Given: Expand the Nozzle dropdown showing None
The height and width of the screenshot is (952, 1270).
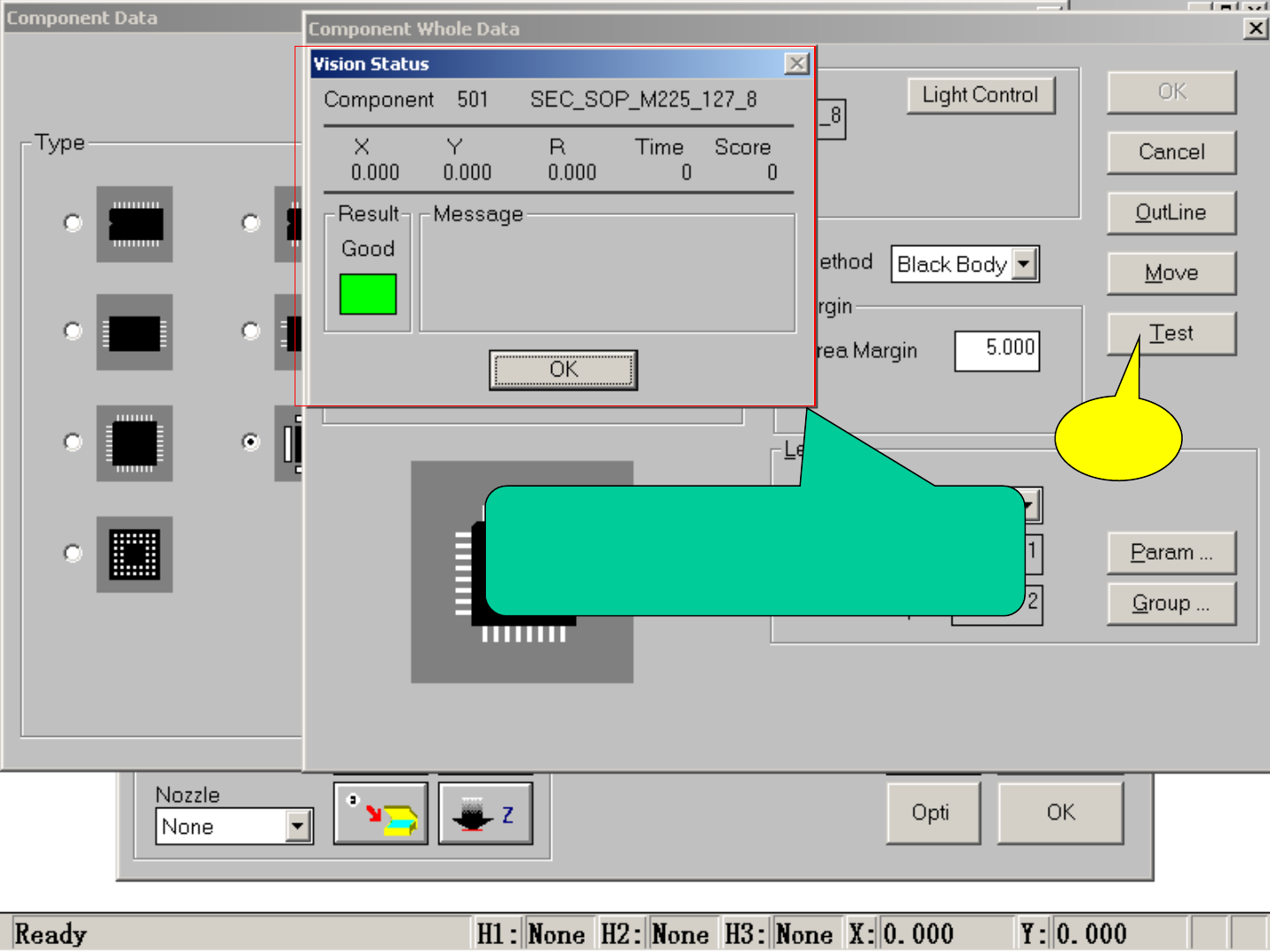Looking at the screenshot, I should 298,827.
